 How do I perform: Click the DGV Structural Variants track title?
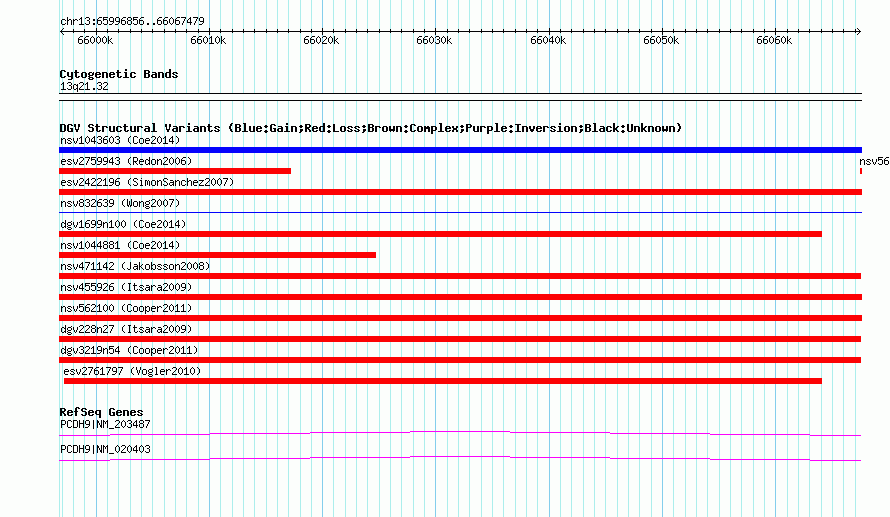pos(371,128)
